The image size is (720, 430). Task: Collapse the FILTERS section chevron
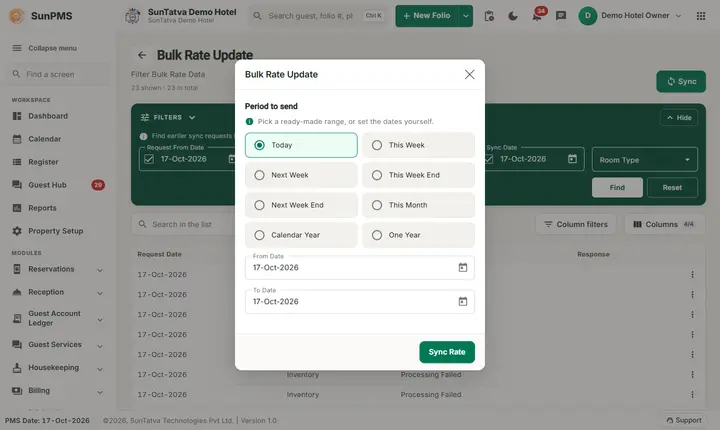click(192, 118)
